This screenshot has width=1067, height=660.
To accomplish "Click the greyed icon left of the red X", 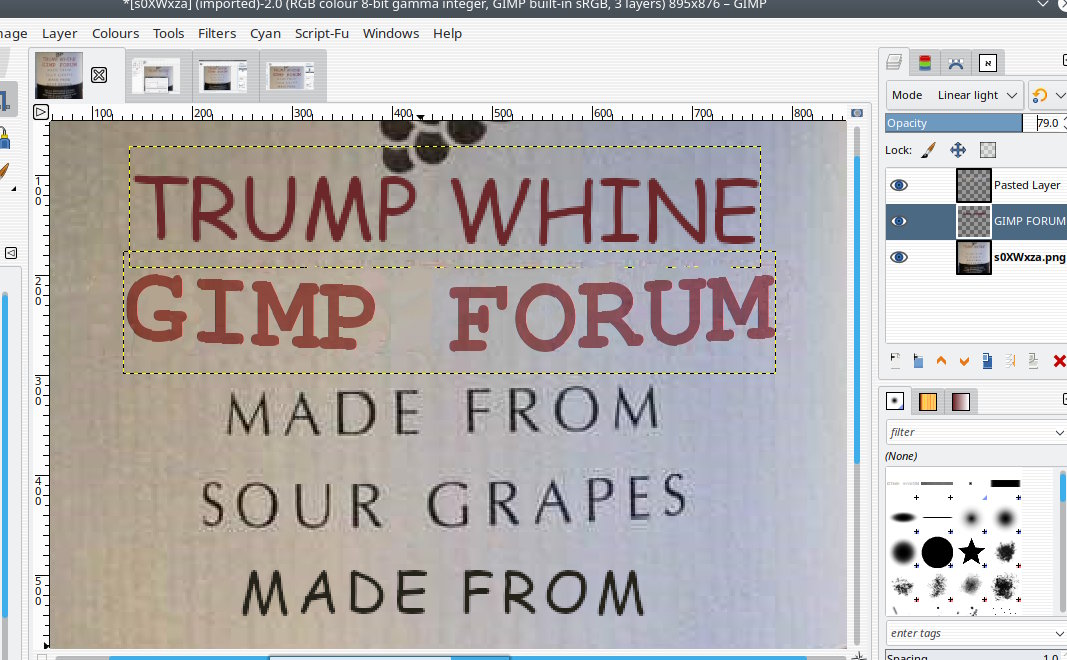I will tap(1033, 361).
